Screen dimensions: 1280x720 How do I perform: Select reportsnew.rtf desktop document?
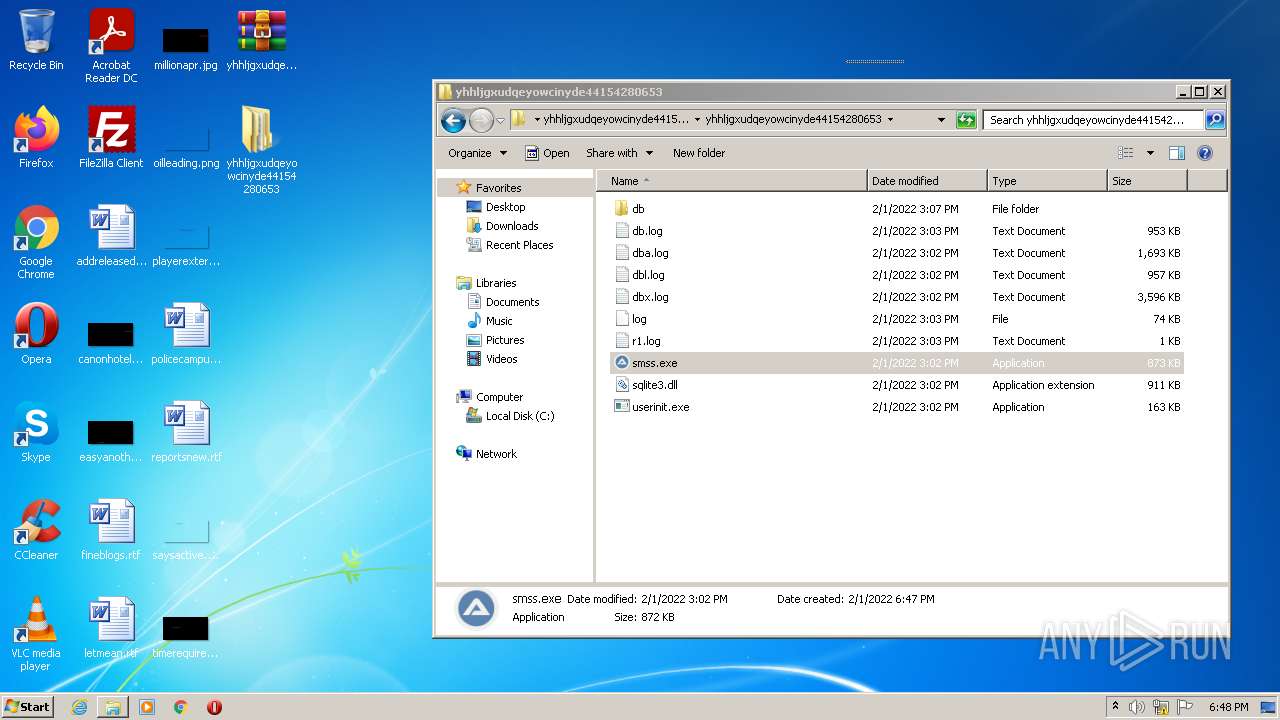click(x=186, y=431)
